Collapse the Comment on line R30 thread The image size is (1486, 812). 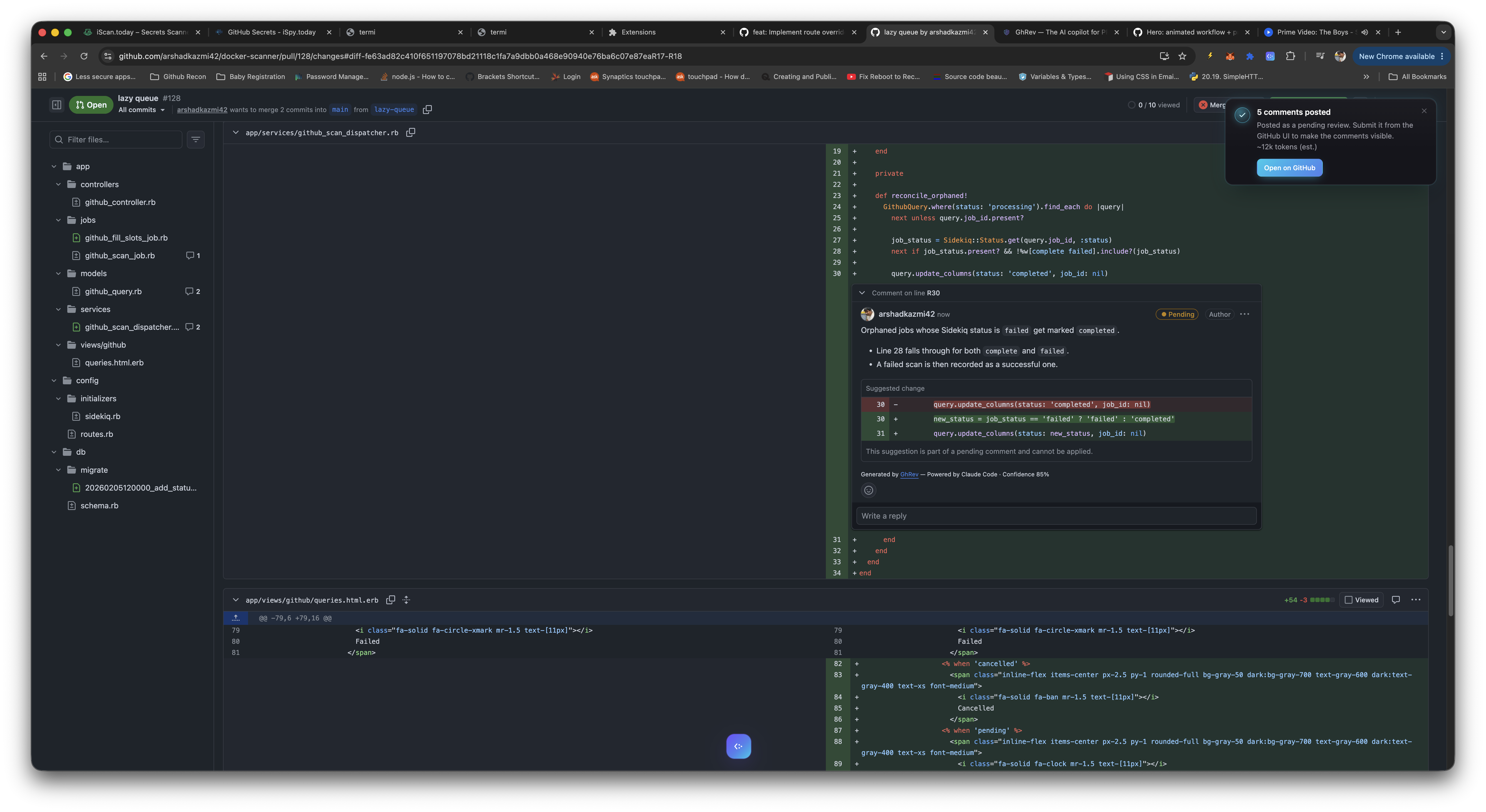coord(862,293)
